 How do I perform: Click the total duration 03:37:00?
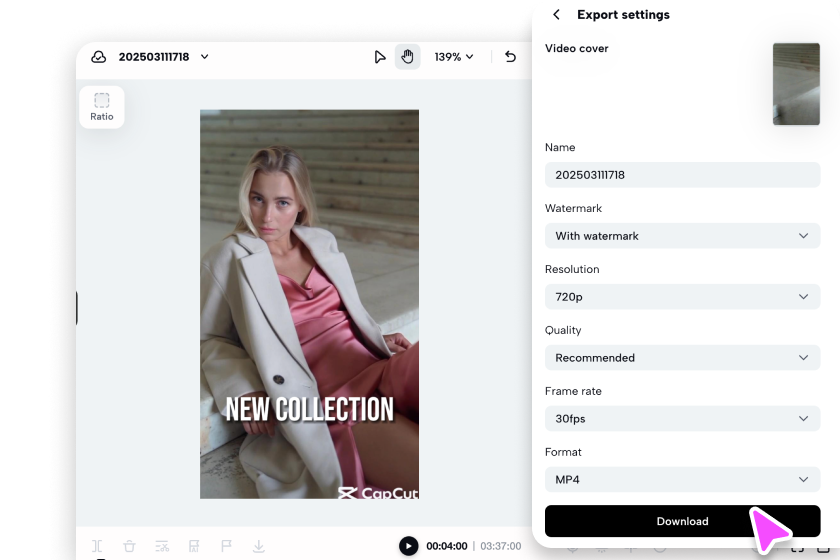[500, 546]
